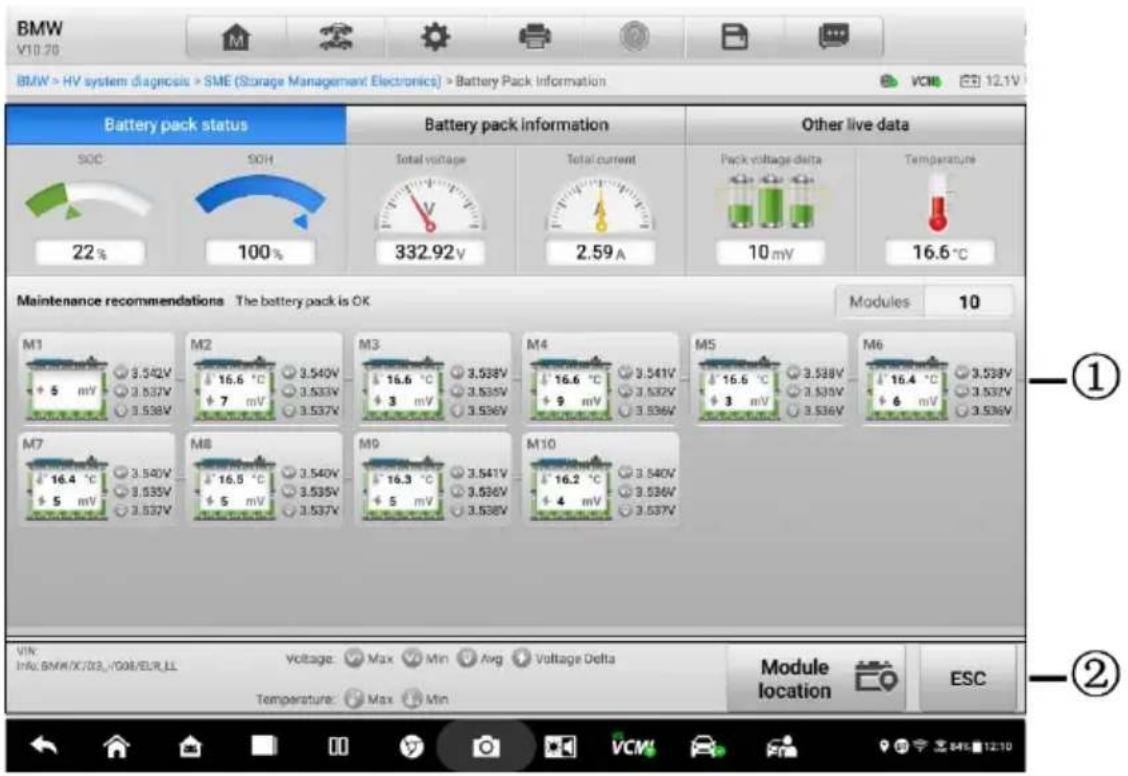Click the printer icon to print data
The width and height of the screenshot is (1128, 776).
point(535,37)
